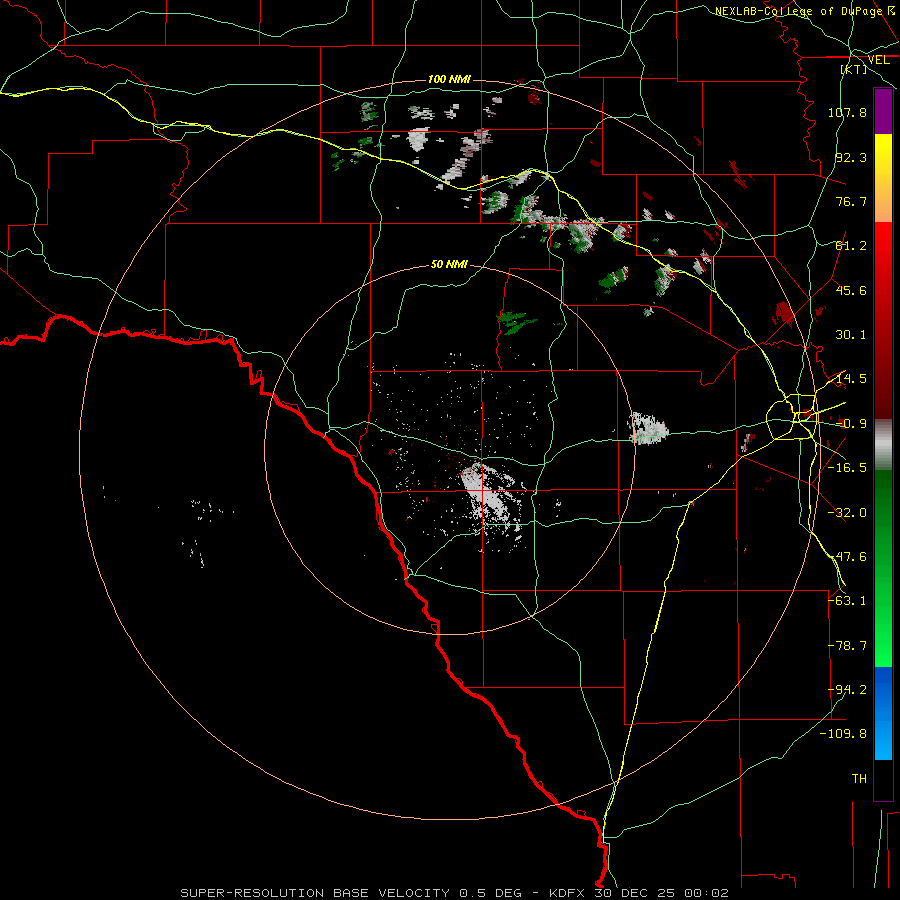900x900 pixels.
Task: Click the purple segment of the color scale
Action: coord(883,112)
